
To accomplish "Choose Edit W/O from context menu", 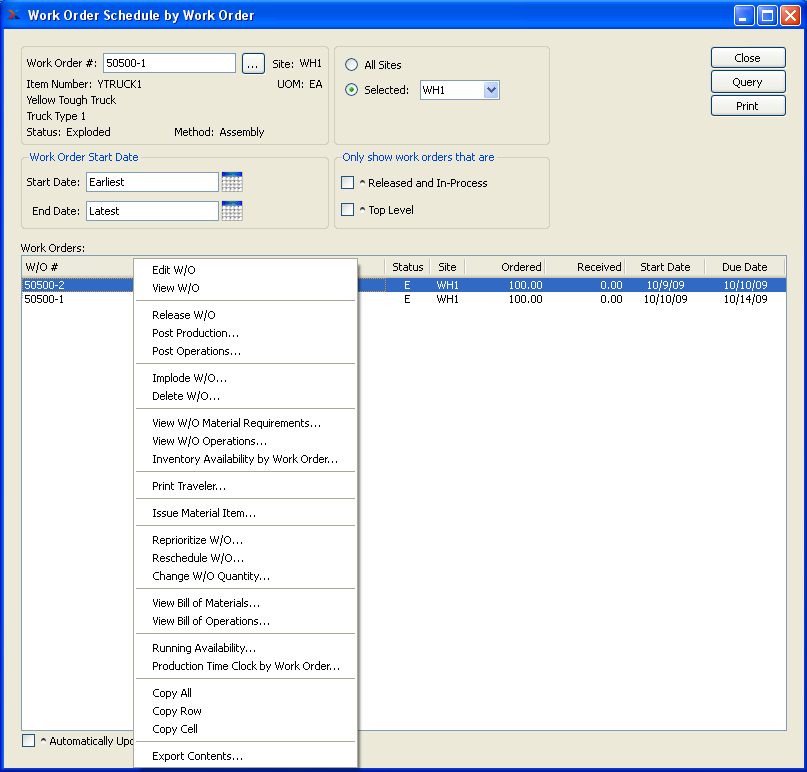I will coord(174,270).
